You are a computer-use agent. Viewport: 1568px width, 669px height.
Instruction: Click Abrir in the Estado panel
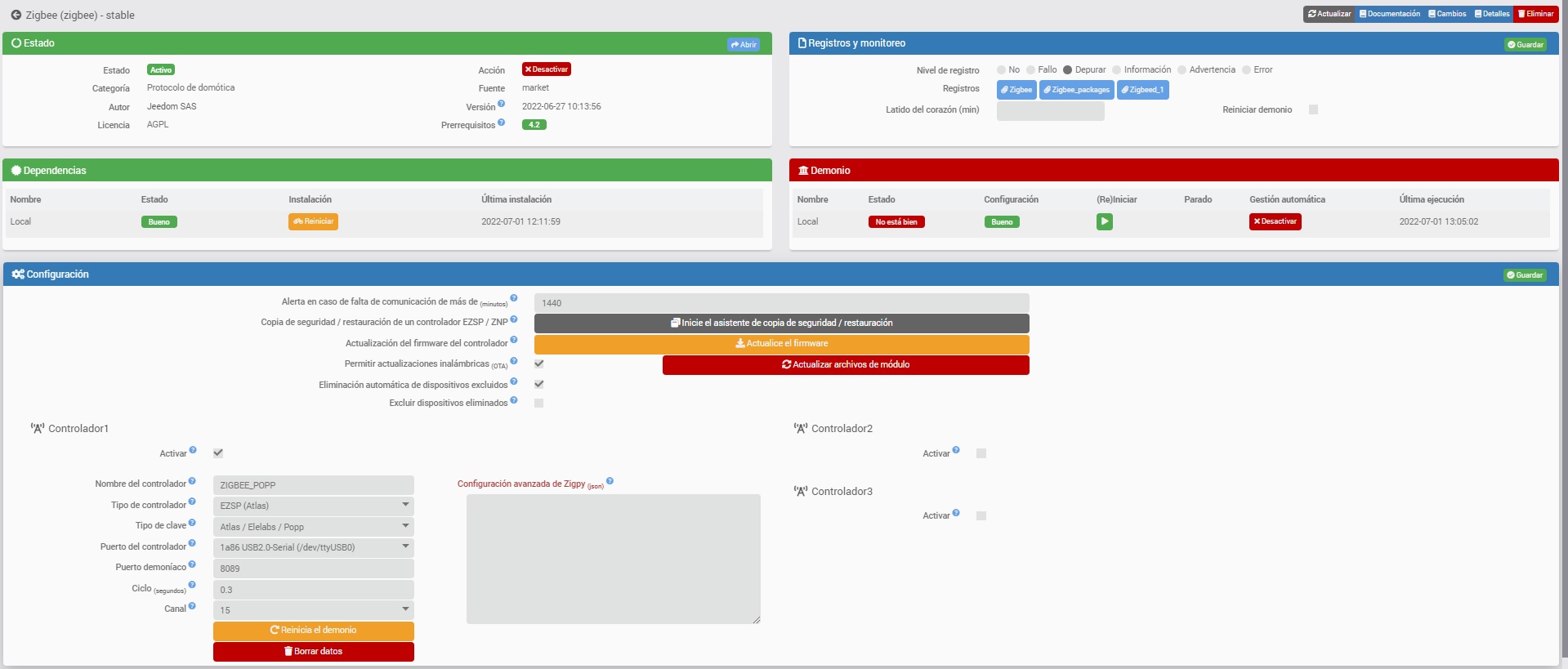coord(744,45)
